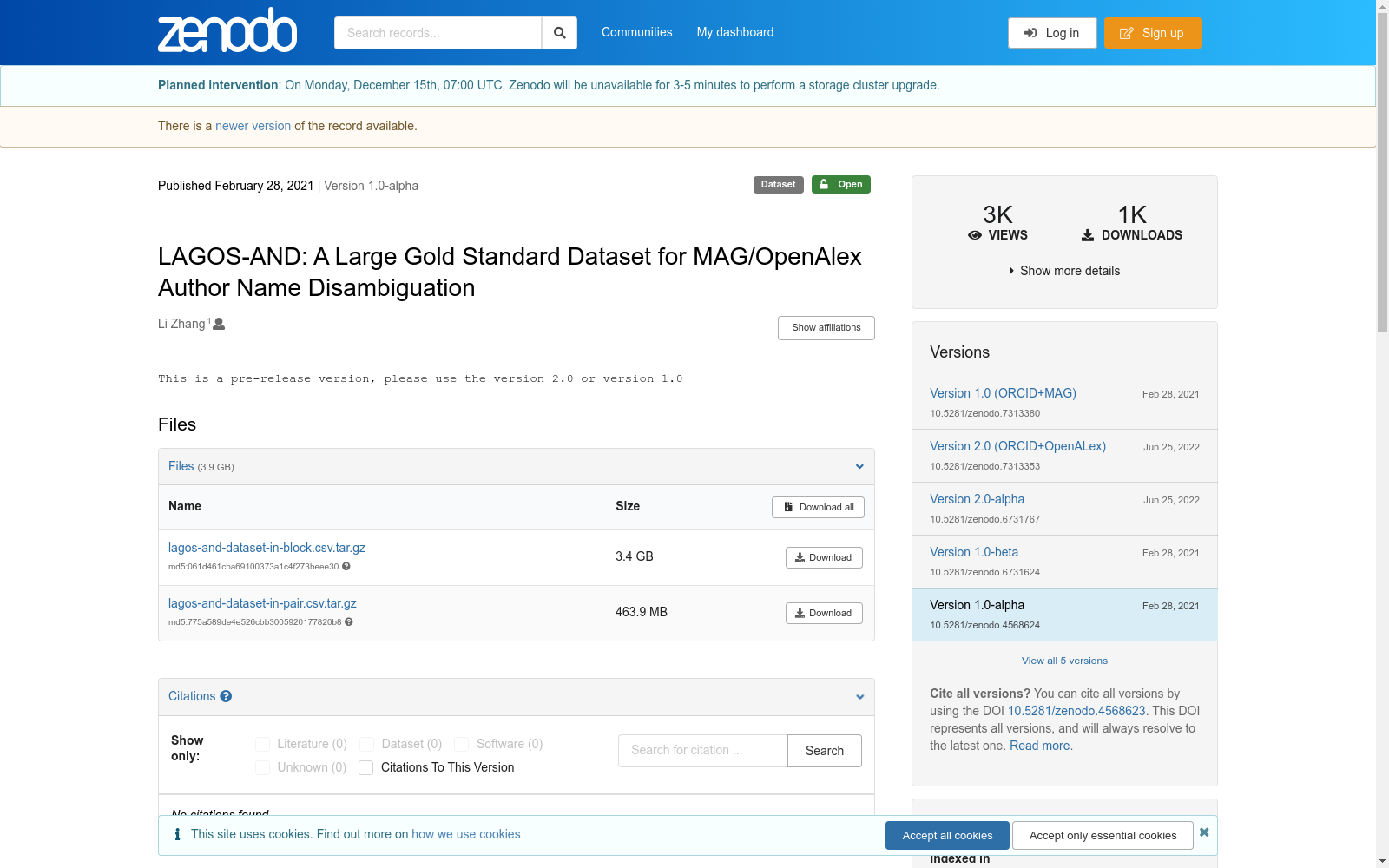
Task: Open the newer version link
Action: (x=253, y=126)
